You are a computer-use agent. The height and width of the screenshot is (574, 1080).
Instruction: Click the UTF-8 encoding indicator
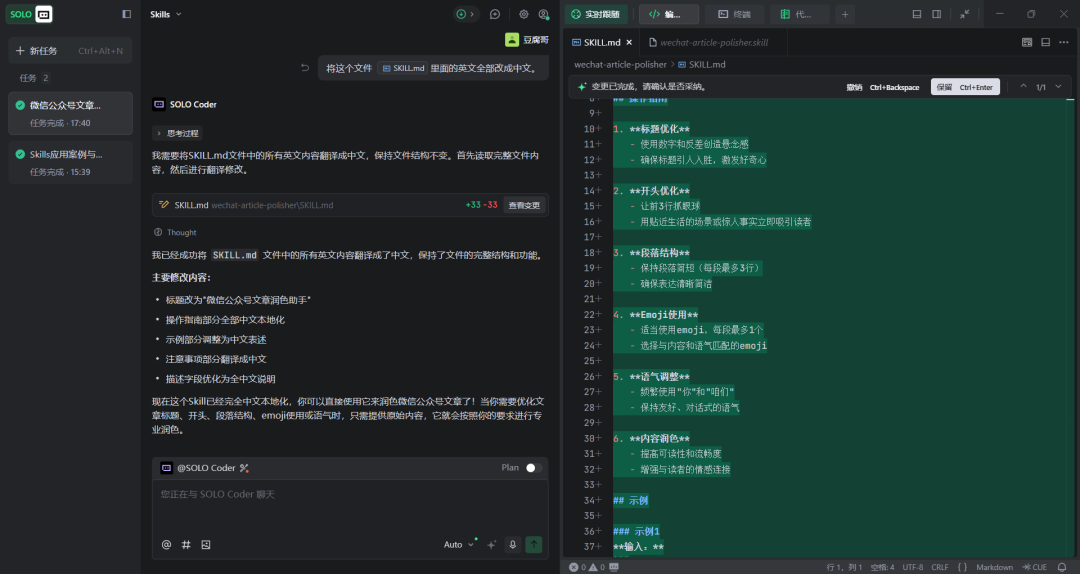pyautogui.click(x=913, y=567)
